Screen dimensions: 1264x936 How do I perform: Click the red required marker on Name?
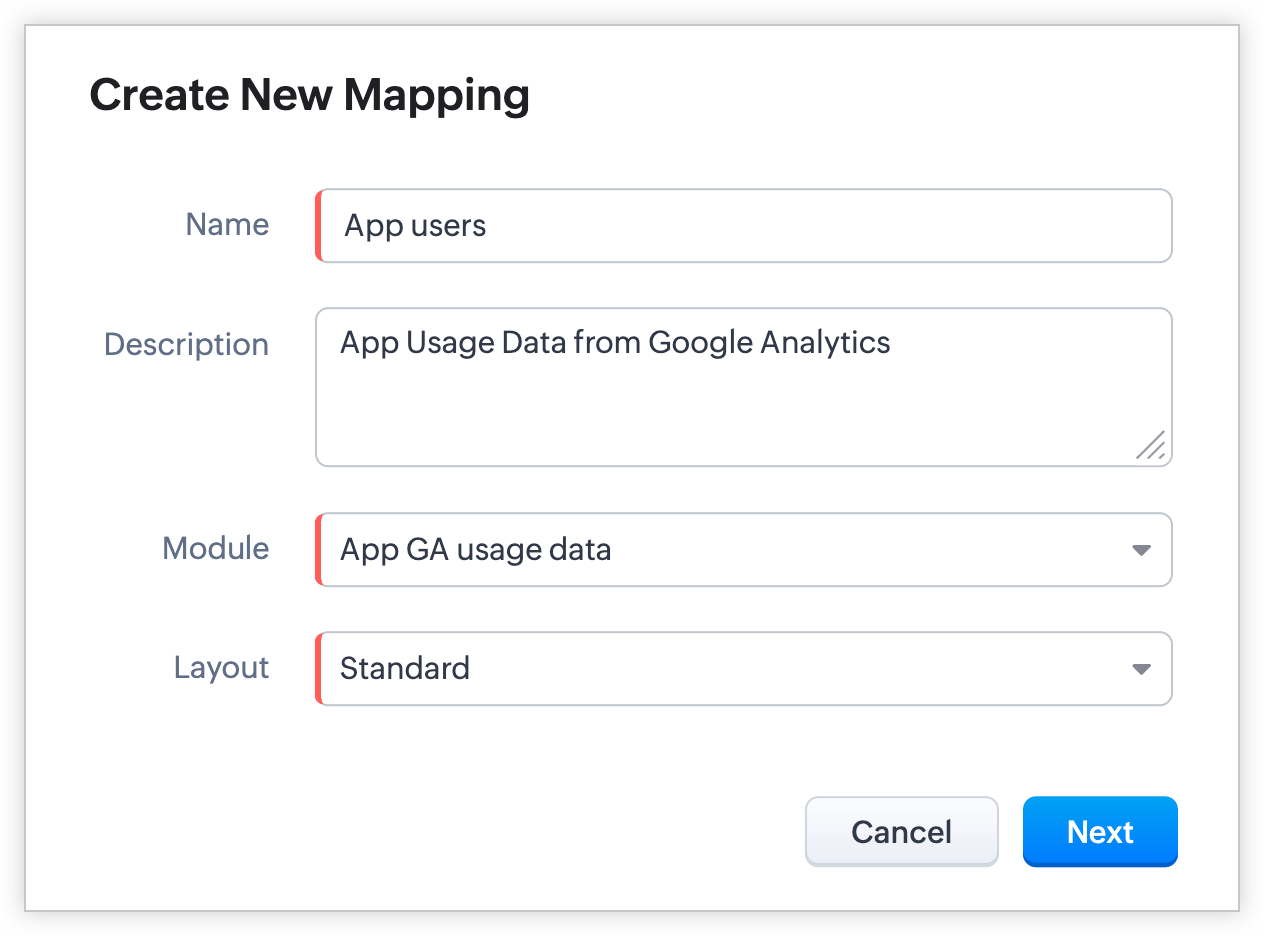pyautogui.click(x=319, y=226)
